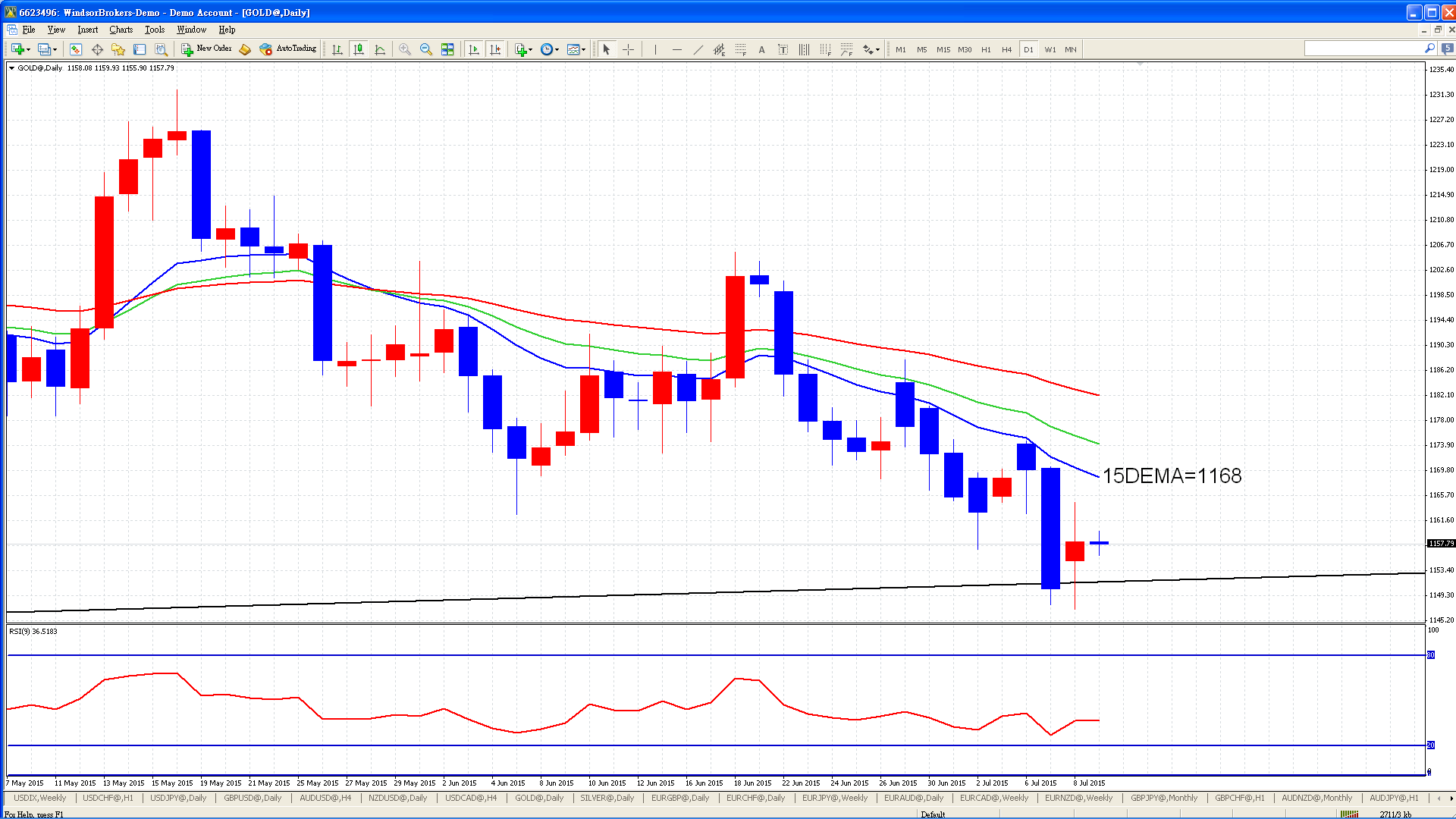Click the search magnifier icon
1456x819 pixels.
pyautogui.click(x=1429, y=49)
